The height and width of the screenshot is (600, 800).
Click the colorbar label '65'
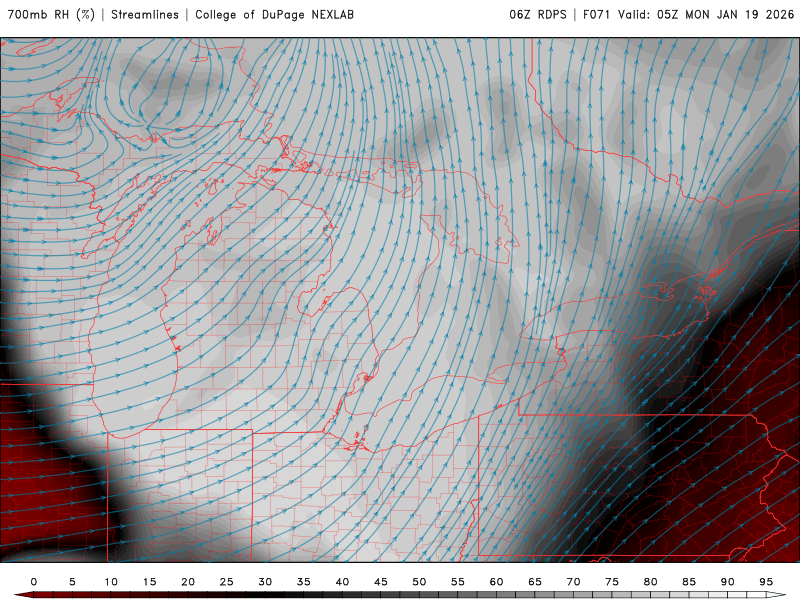535,582
